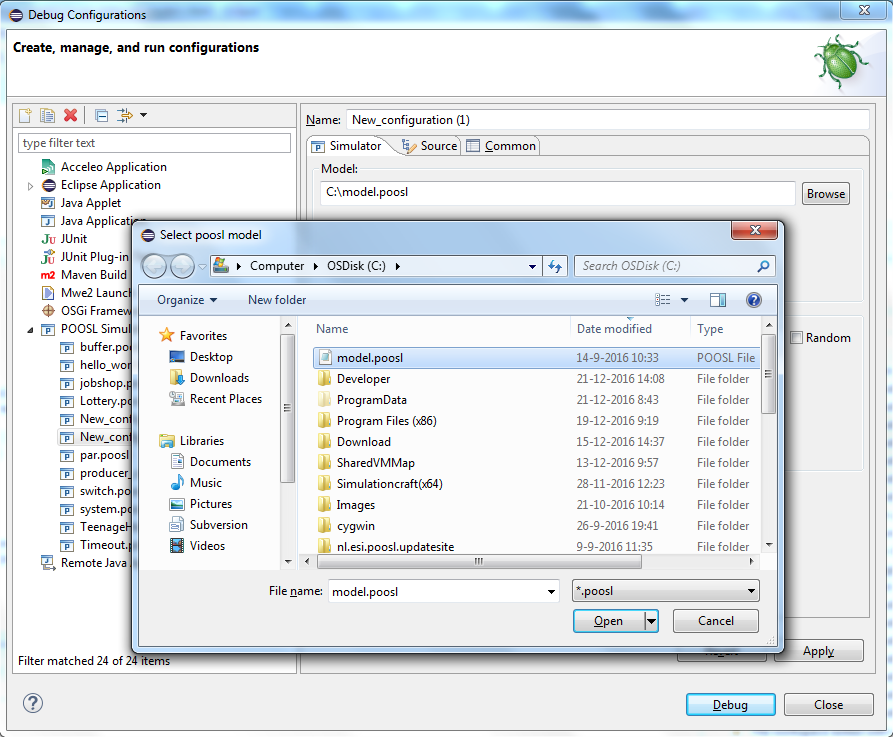Screen dimensions: 893x737
Task: Click the refresh button next to the address bar
Action: 556,266
